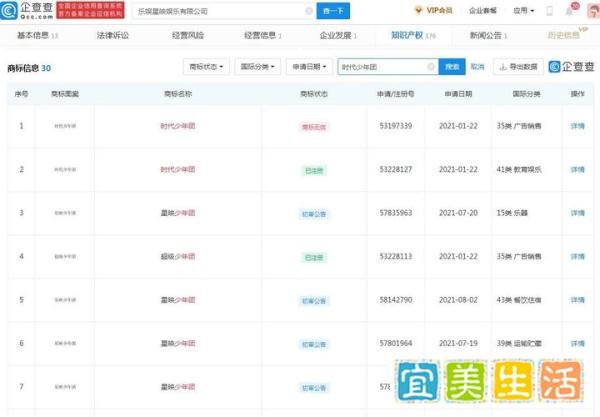Select the 15类 乐器 classification cell
Screen dimensions: 600x417
pyautogui.click(x=512, y=213)
